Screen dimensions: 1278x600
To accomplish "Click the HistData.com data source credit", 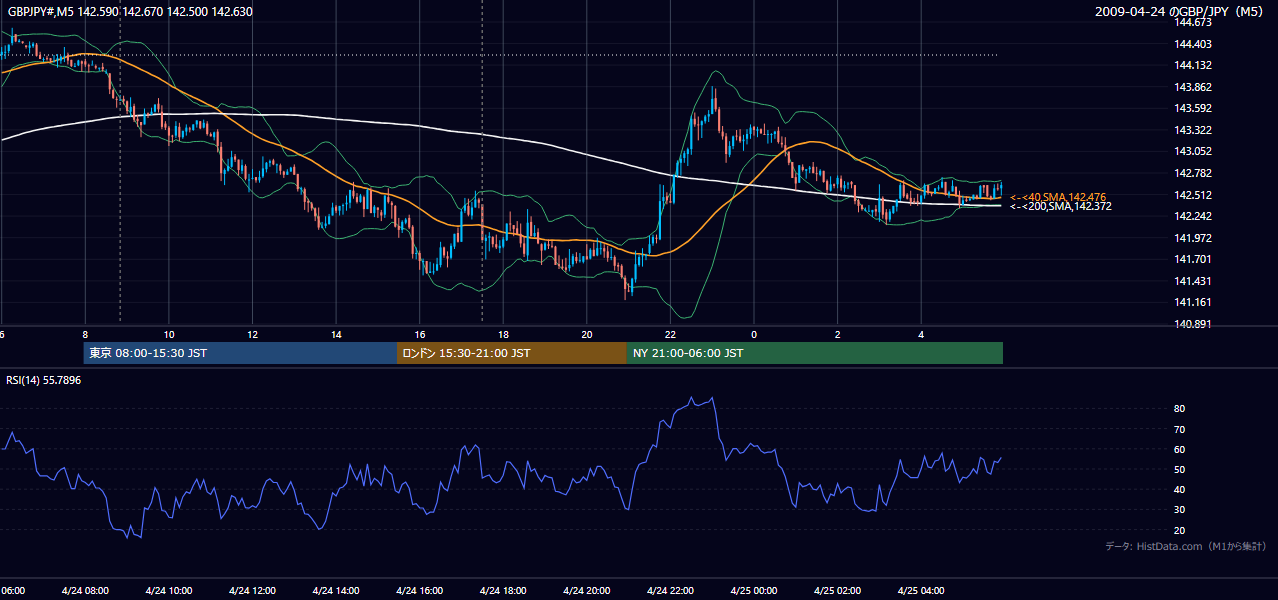I will 1186,546.
